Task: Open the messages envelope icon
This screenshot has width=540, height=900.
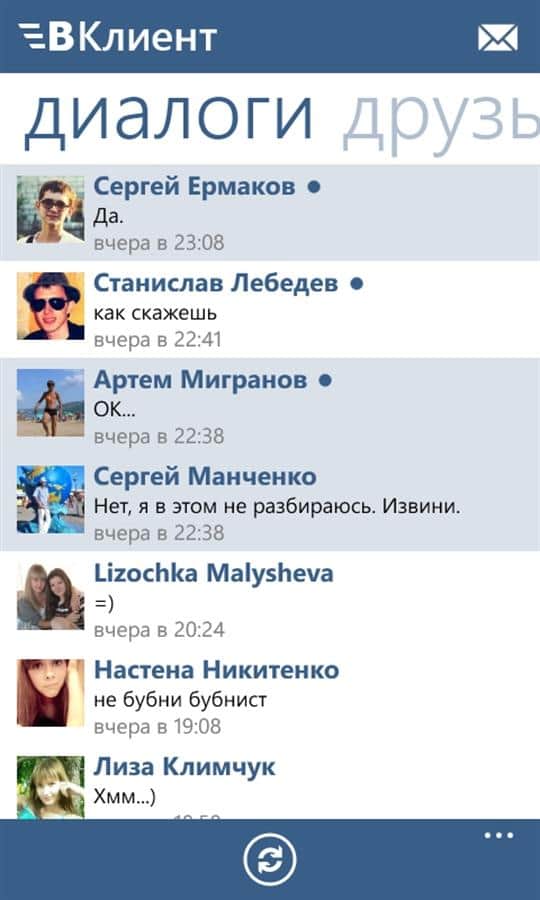Action: click(x=498, y=38)
